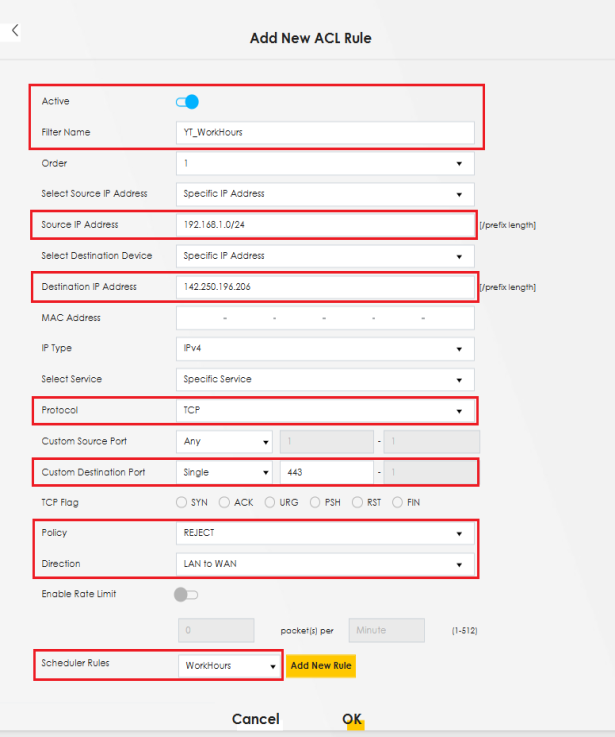Select the SYN TCP flag
The width and height of the screenshot is (615, 737).
point(182,502)
